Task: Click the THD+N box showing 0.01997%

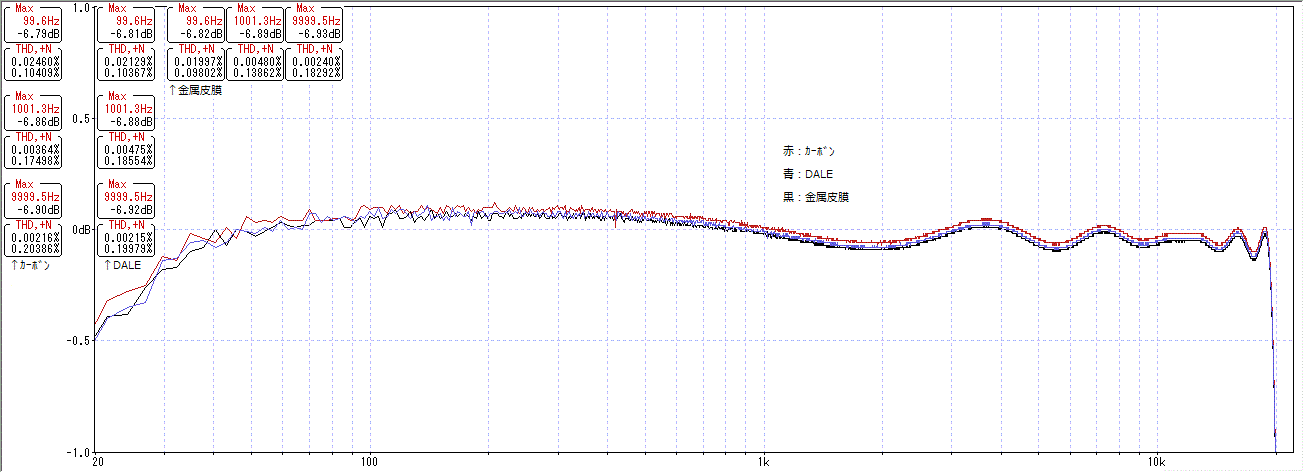Action: 194,63
